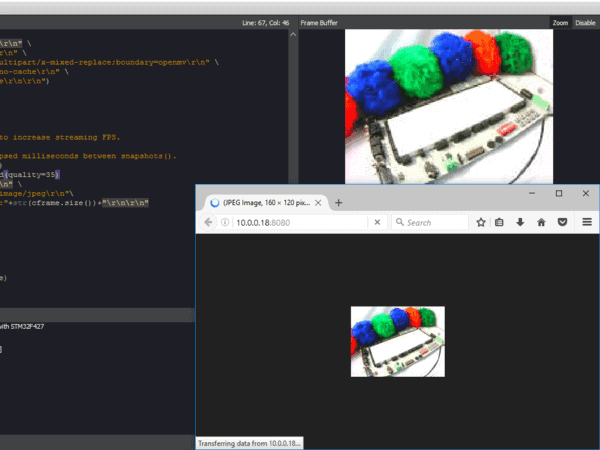Open the Firefox hamburger menu

click(587, 222)
